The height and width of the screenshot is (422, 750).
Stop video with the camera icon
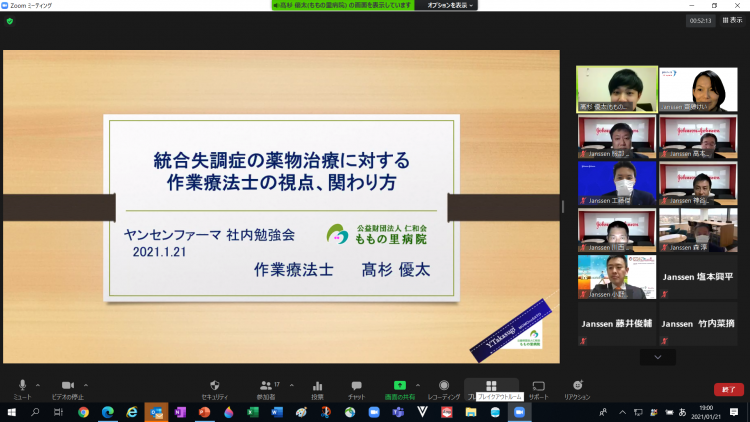pos(68,385)
